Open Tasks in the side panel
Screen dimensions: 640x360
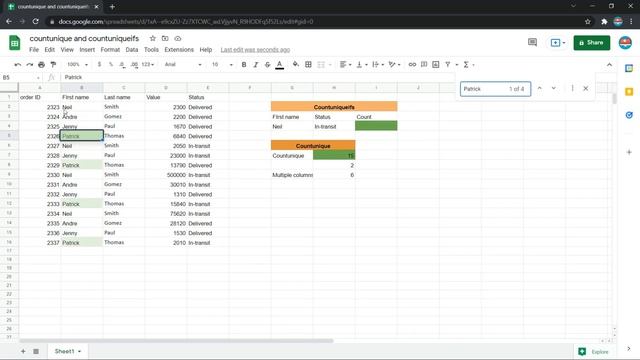[x=629, y=115]
